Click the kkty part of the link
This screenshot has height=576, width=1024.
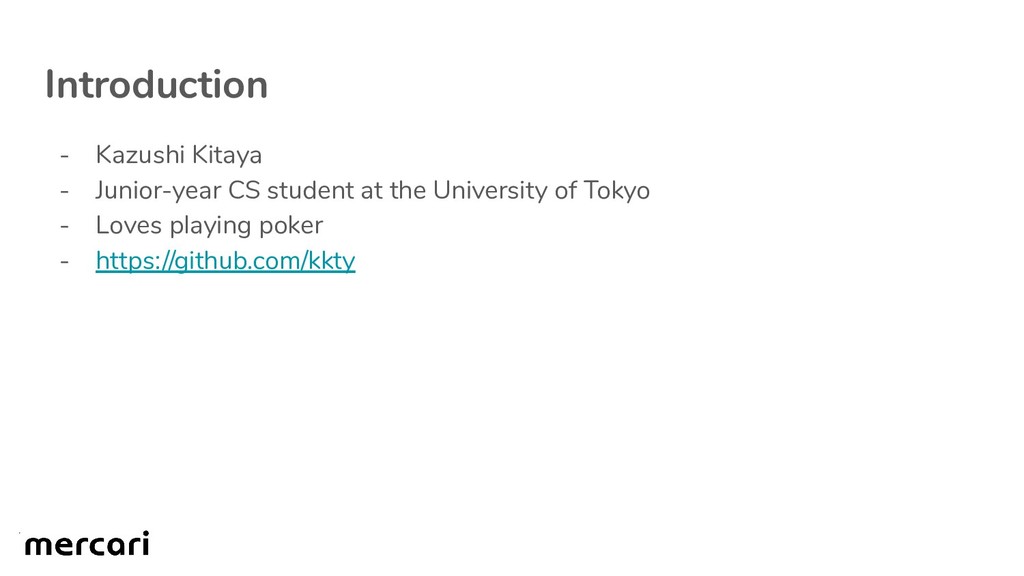point(331,261)
